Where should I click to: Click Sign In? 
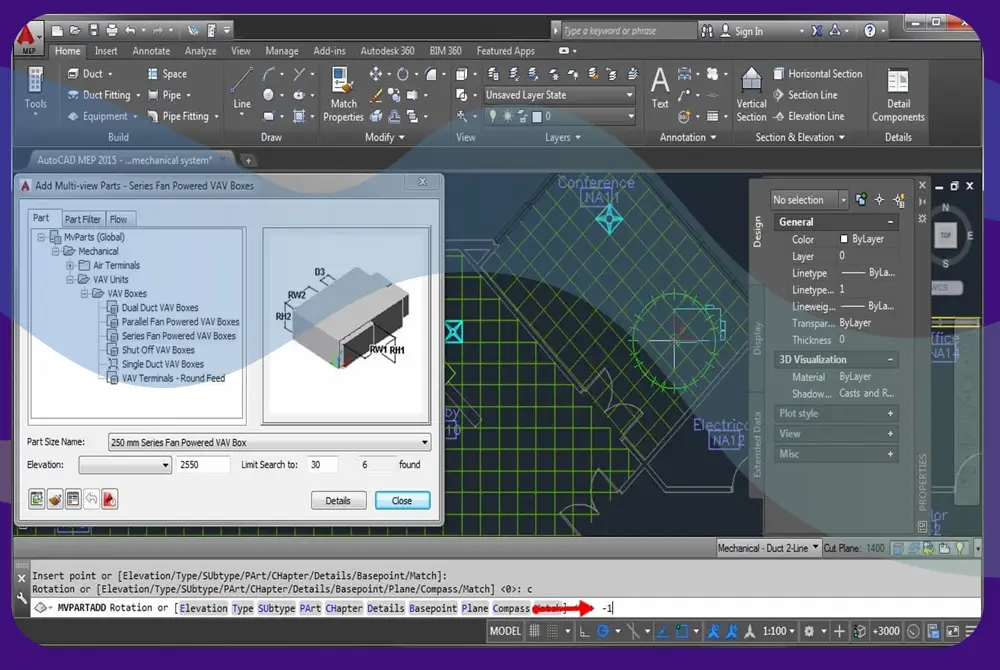[x=748, y=31]
